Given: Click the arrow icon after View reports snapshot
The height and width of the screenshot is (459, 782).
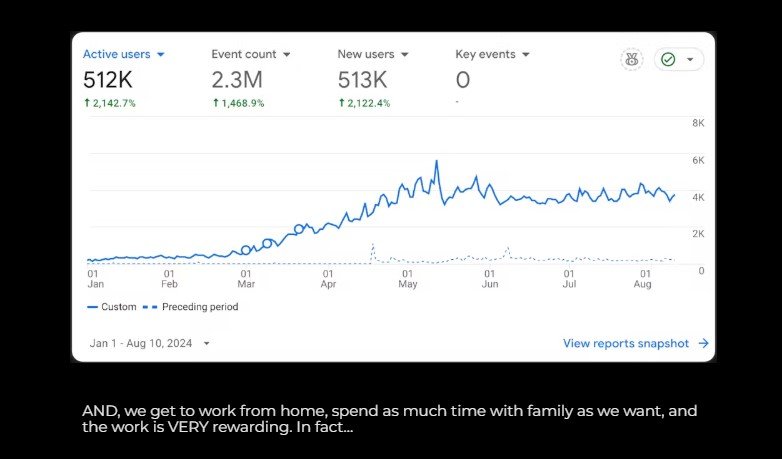Looking at the screenshot, I should [x=703, y=343].
